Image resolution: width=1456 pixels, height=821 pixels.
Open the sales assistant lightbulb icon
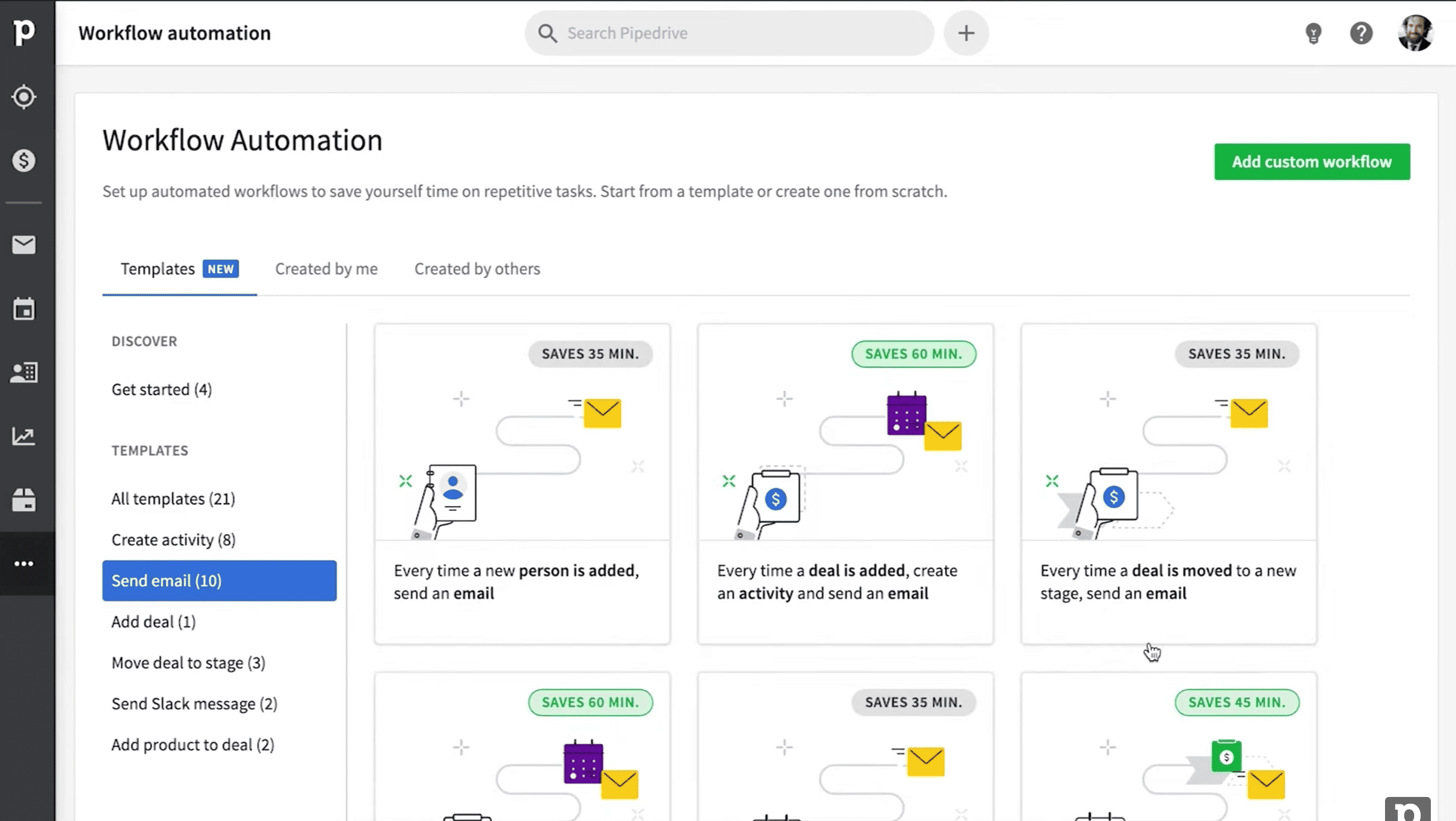point(1313,33)
